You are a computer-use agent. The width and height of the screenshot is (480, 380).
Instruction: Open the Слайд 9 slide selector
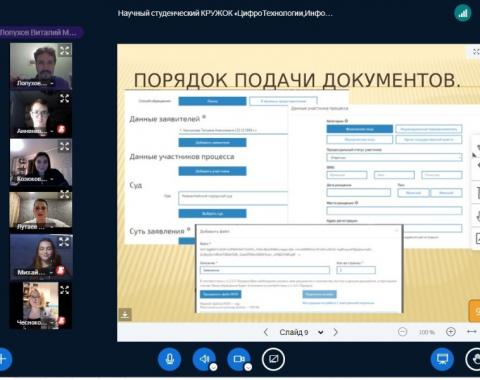(x=301, y=332)
